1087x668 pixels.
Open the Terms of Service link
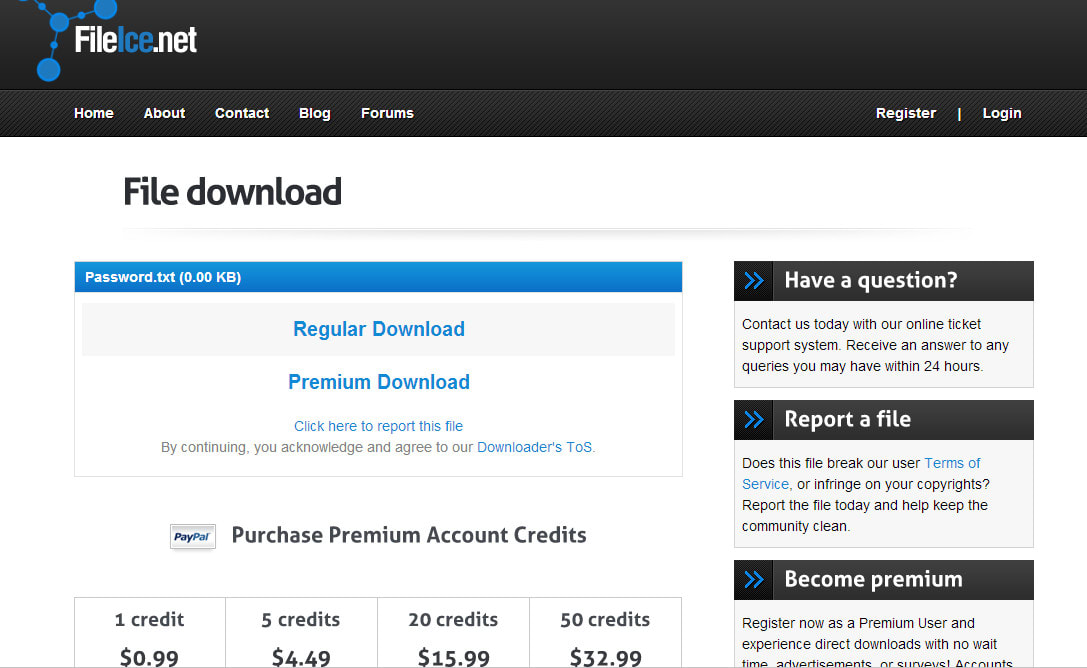(861, 473)
